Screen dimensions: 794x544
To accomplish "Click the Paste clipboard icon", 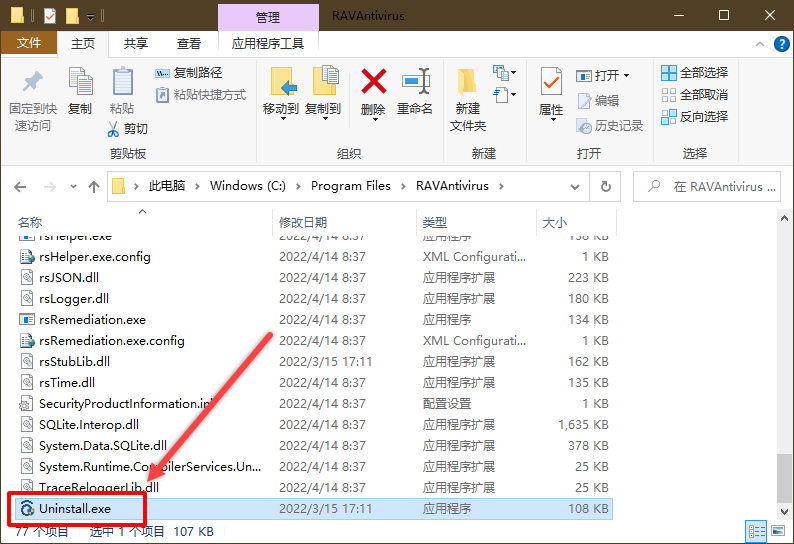I will (123, 82).
